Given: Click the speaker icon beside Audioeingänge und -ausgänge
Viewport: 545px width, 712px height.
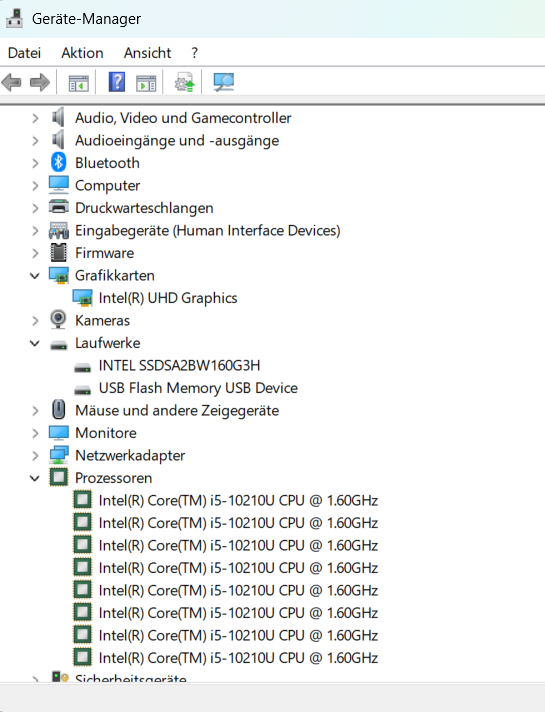Looking at the screenshot, I should point(58,140).
